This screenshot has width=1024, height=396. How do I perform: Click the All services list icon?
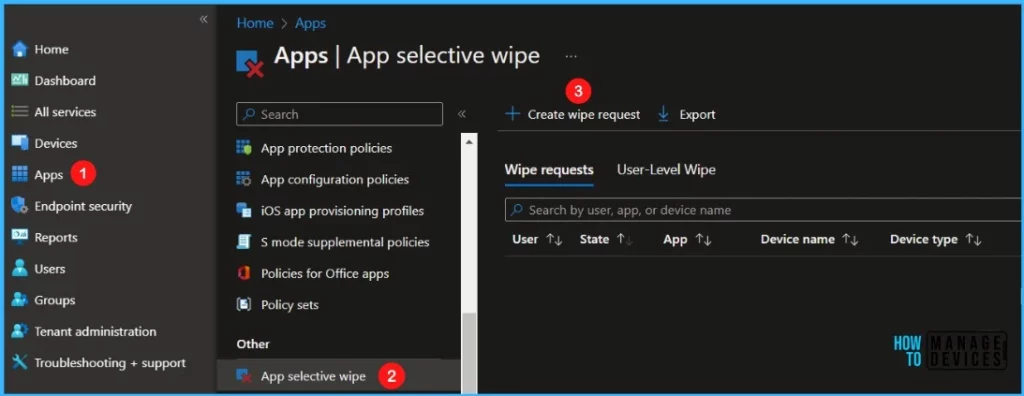pyautogui.click(x=20, y=112)
